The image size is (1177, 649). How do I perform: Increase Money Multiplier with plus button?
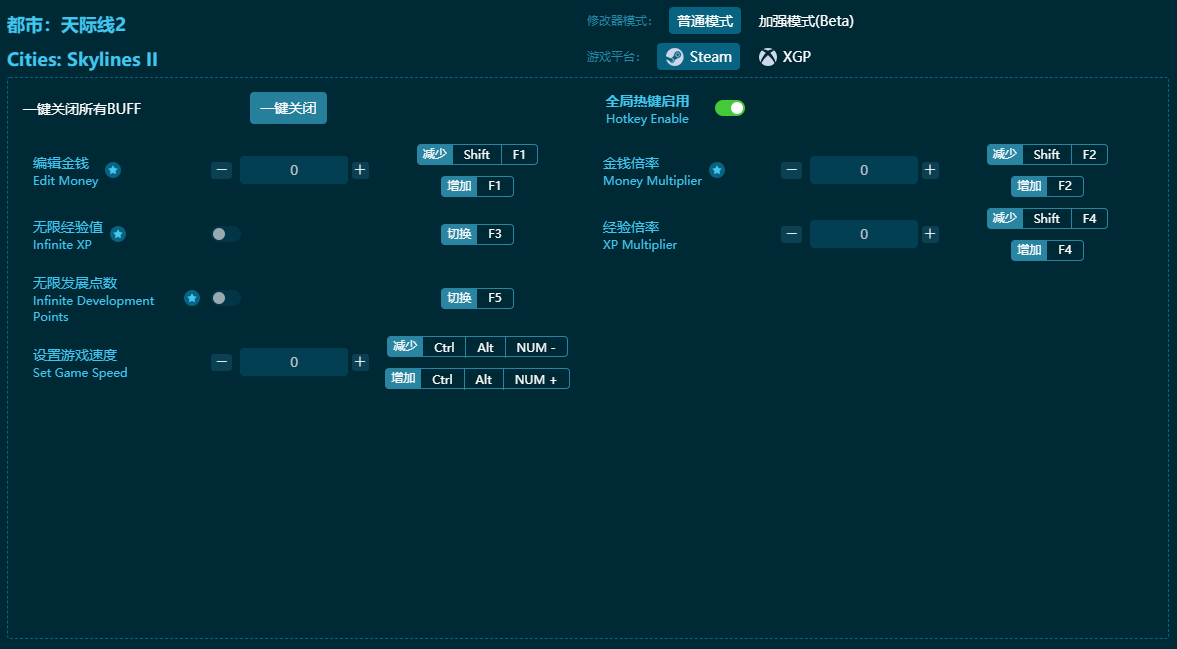930,170
